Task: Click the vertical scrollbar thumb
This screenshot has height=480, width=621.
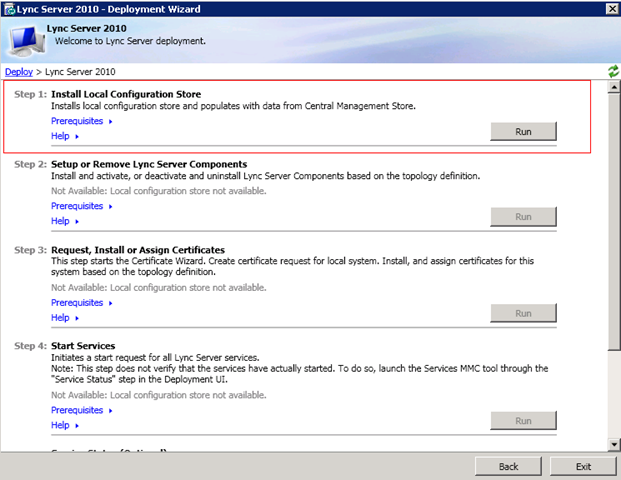Action: pyautogui.click(x=614, y=222)
